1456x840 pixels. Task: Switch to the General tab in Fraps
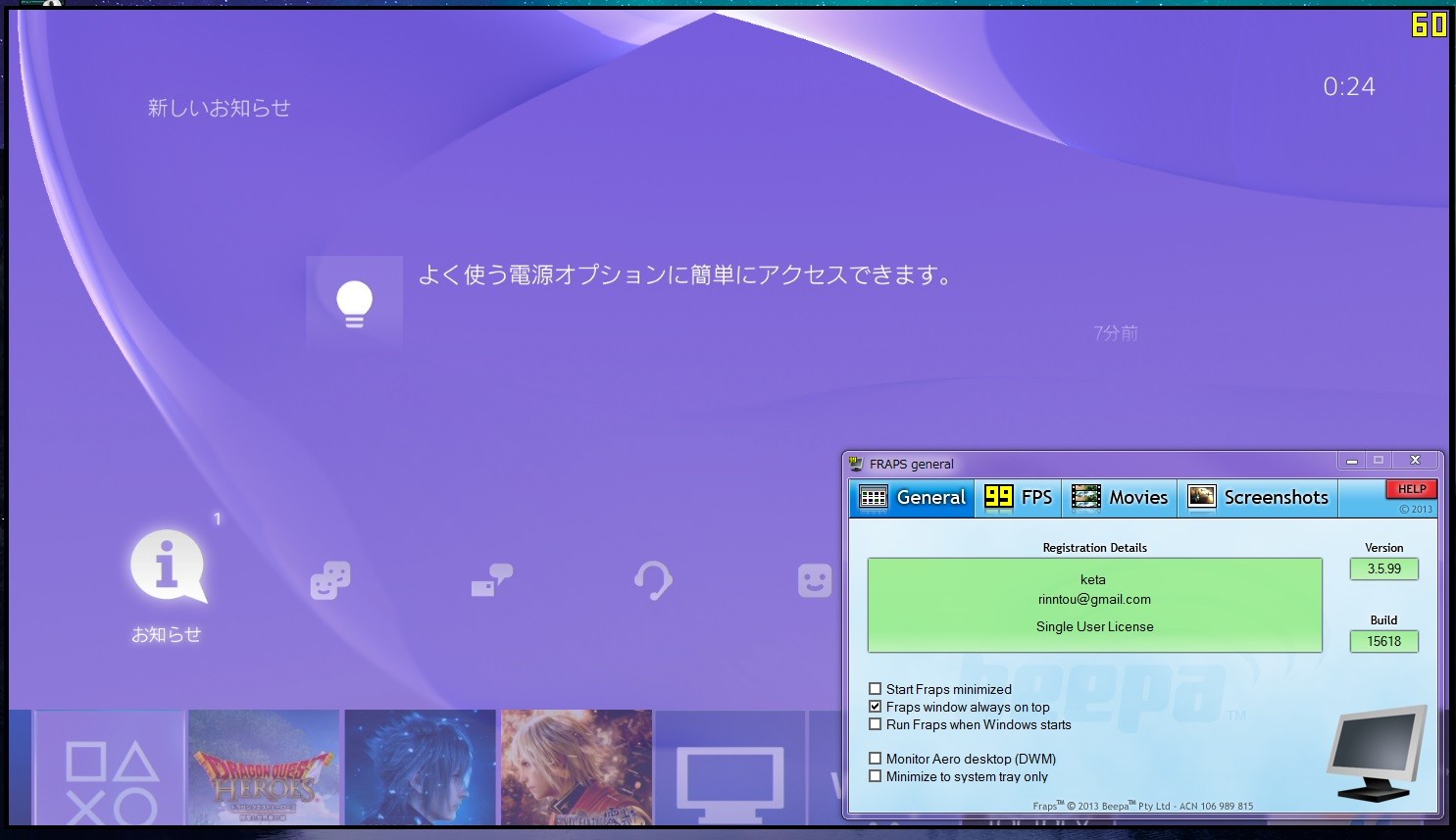coord(913,498)
